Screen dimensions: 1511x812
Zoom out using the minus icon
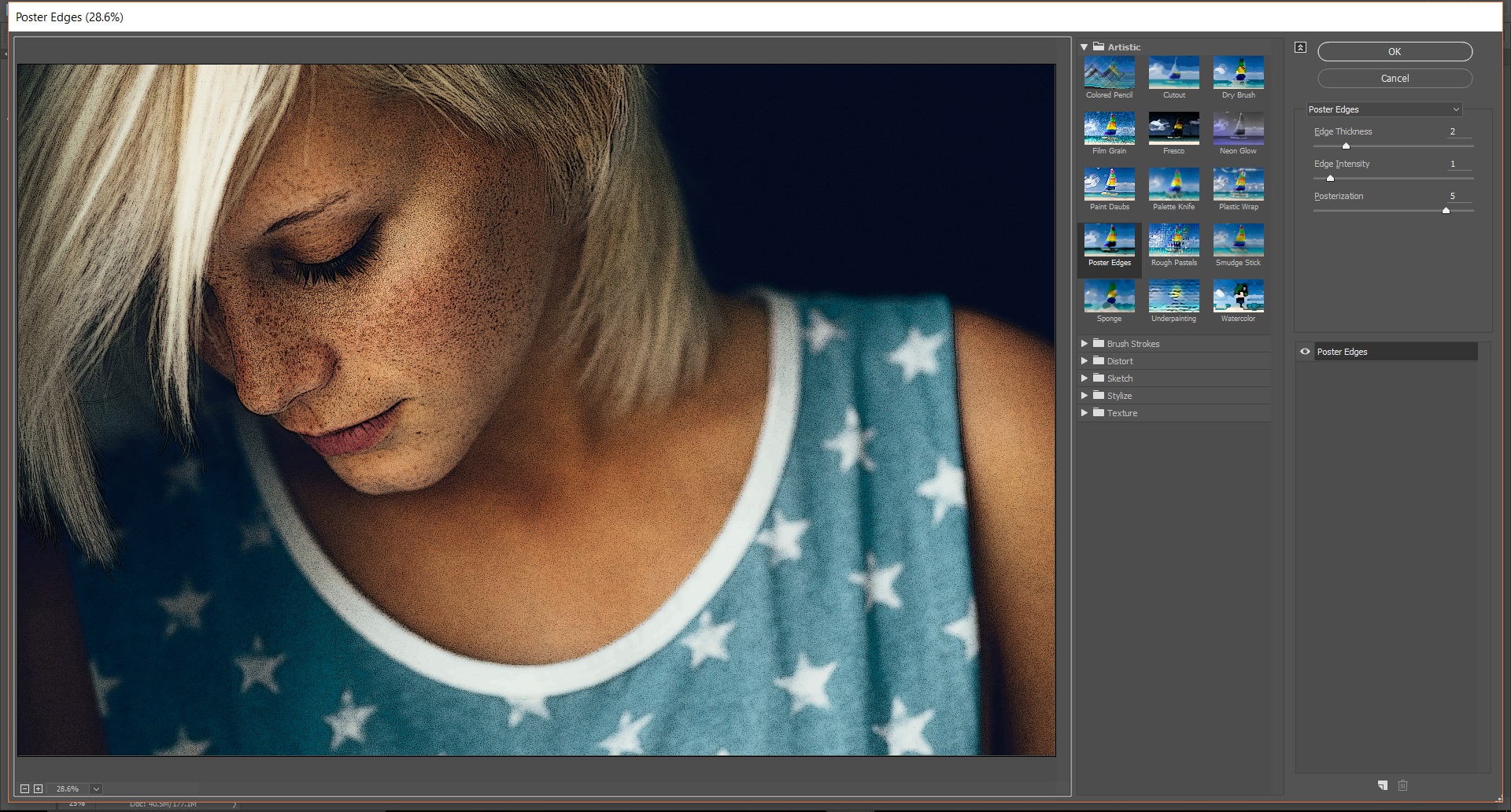click(24, 788)
